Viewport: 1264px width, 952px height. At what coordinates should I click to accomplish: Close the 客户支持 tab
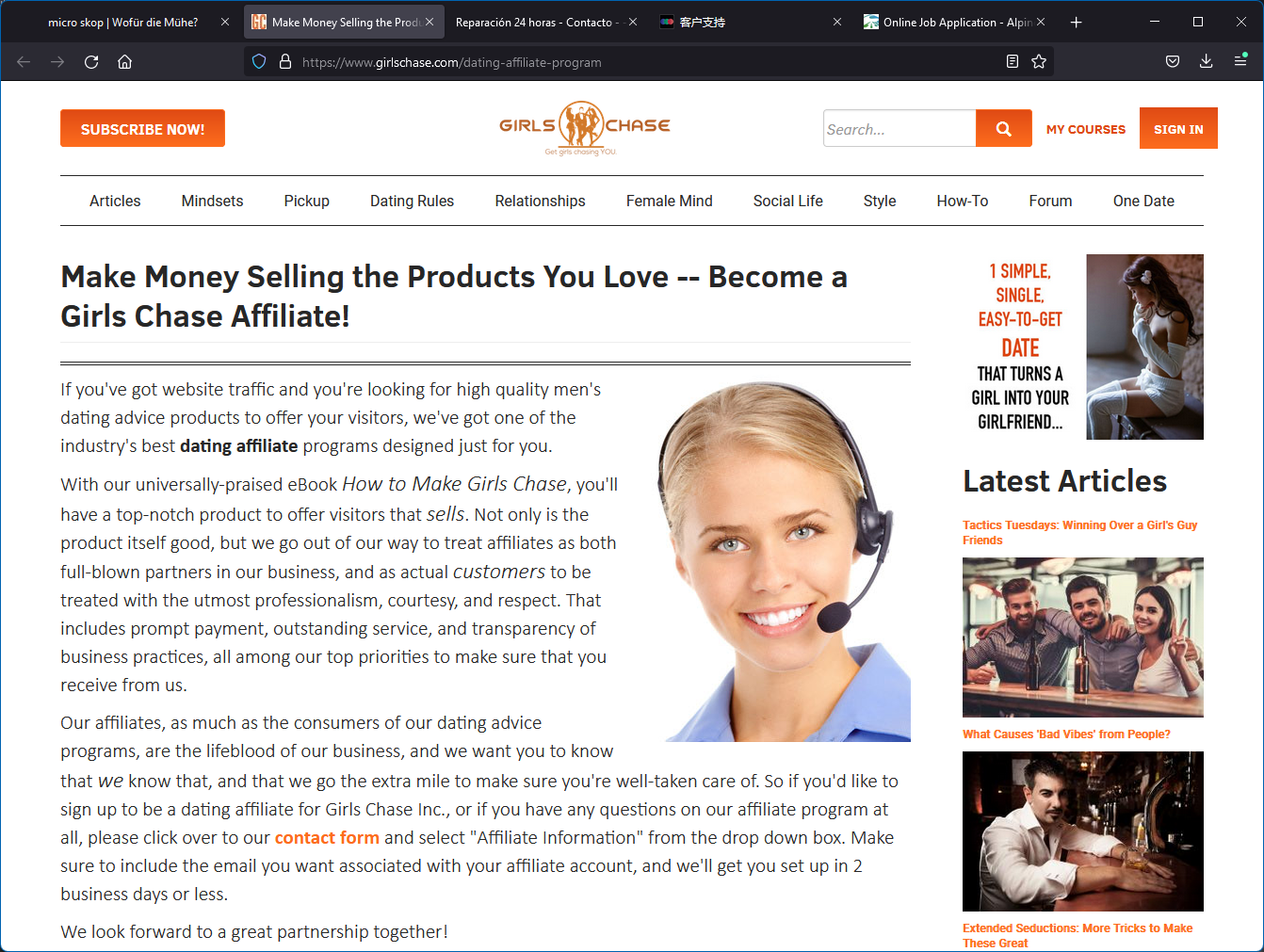[837, 22]
